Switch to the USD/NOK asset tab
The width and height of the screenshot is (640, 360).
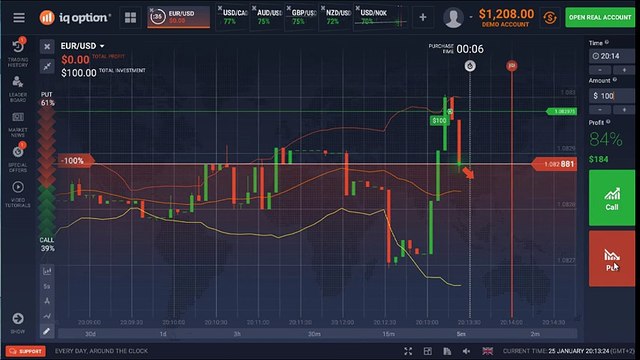[380, 17]
